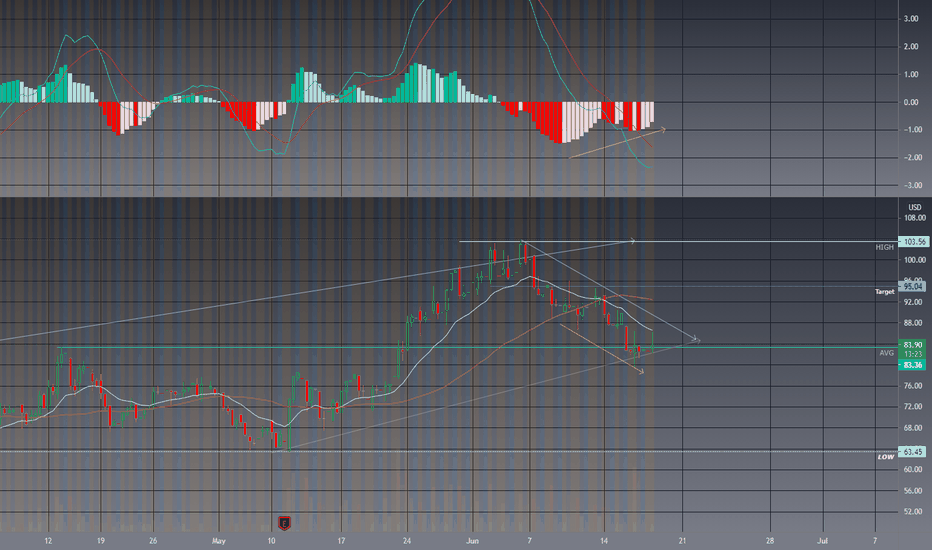Click the 12 date on time axis
The image size is (932, 550).
tap(48, 541)
